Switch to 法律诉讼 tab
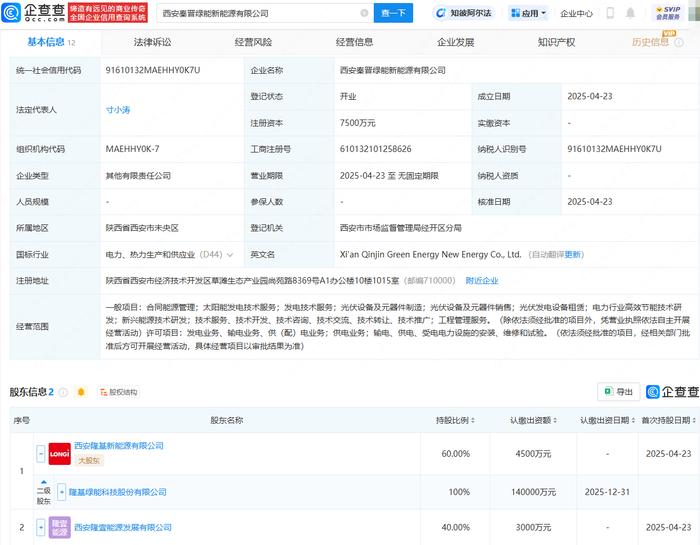The image size is (700, 545). click(x=152, y=42)
